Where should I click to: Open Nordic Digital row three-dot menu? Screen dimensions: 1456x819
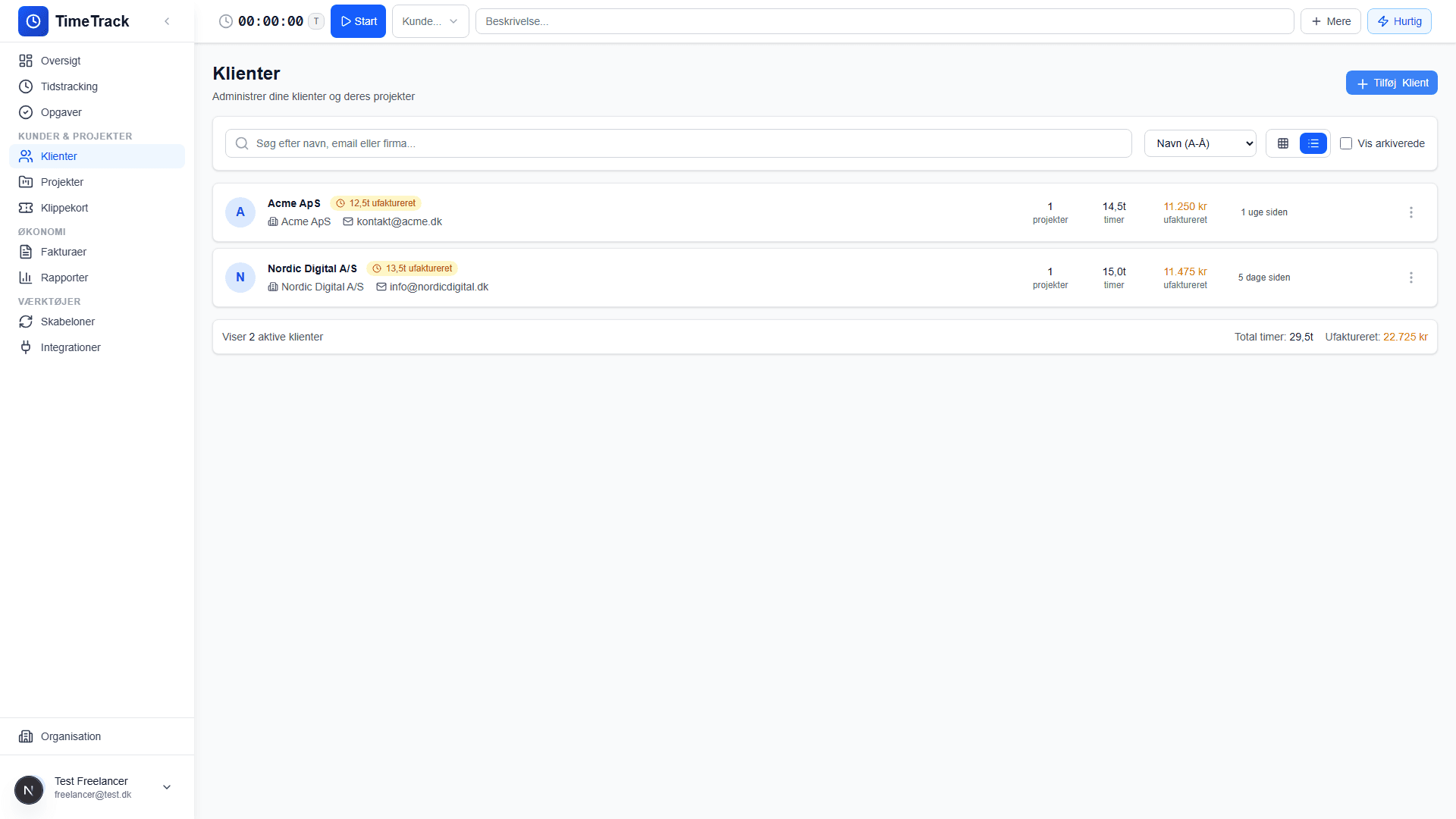(1411, 278)
